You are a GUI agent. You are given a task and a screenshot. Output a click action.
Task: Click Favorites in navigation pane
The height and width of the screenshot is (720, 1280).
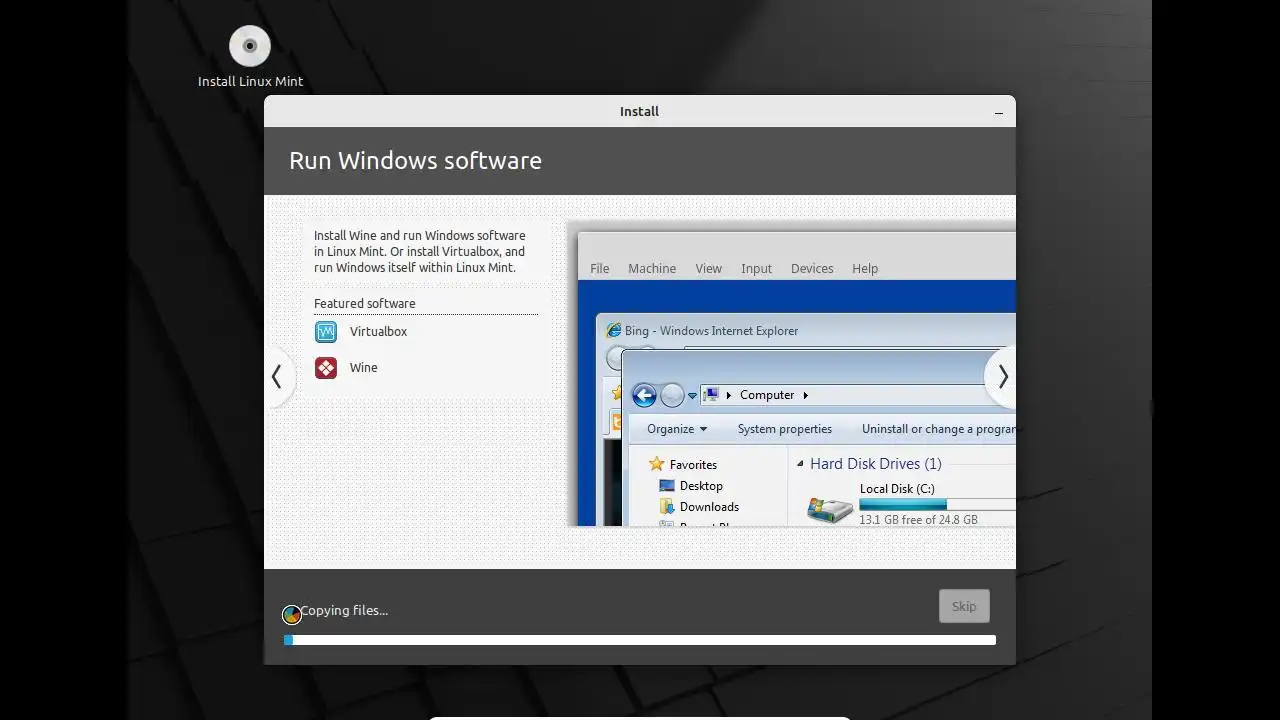point(693,465)
